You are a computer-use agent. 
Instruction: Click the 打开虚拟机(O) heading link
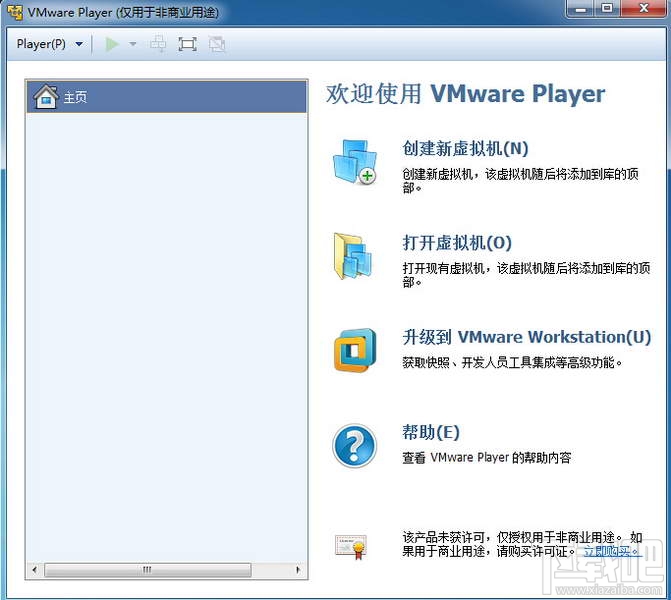tap(457, 243)
